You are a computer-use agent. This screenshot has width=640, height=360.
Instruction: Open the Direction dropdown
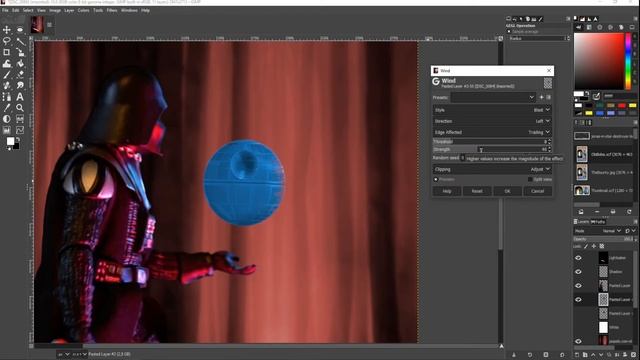492,121
